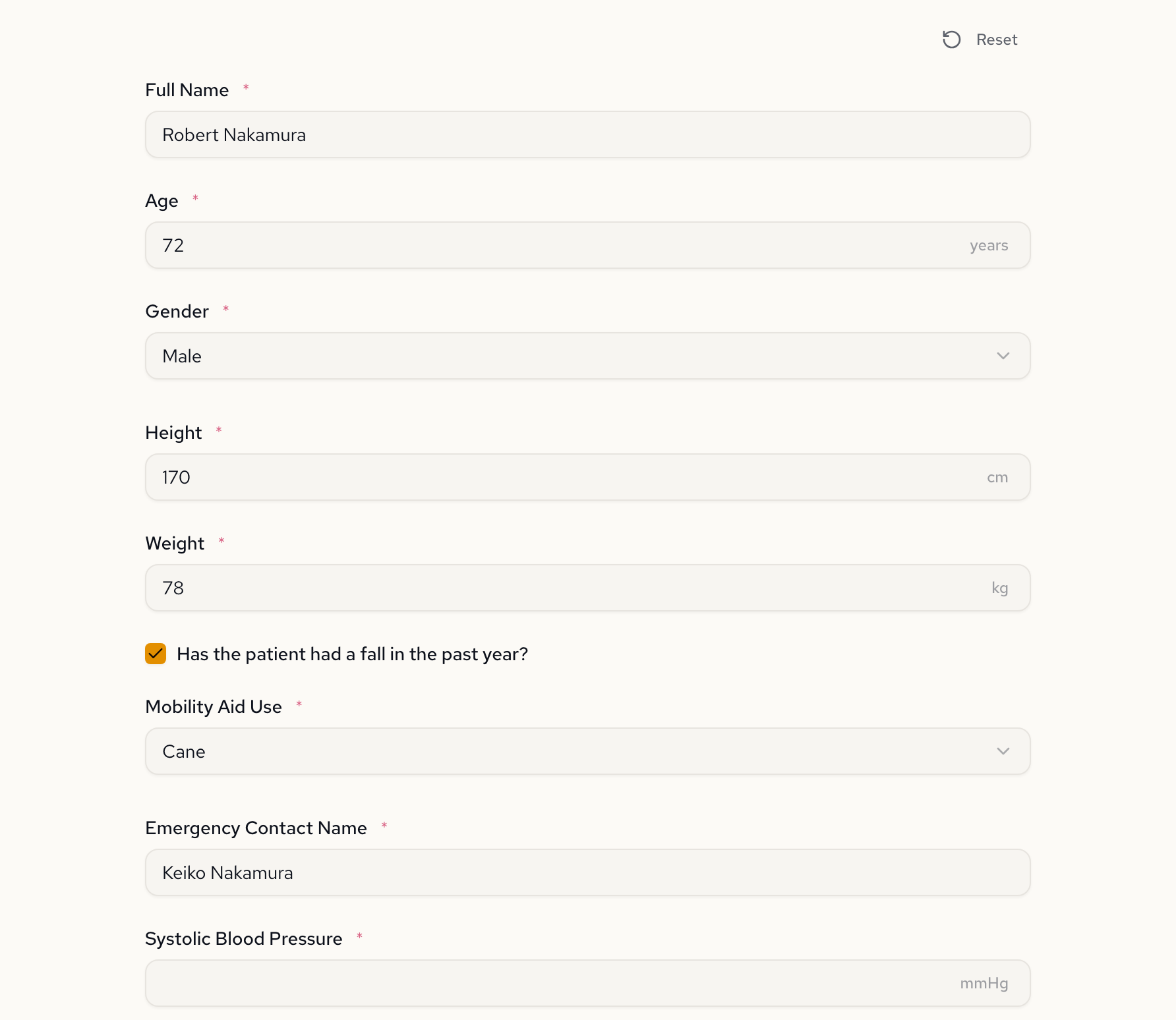
Task: Click the 'years' unit suffix in Age
Action: point(988,245)
